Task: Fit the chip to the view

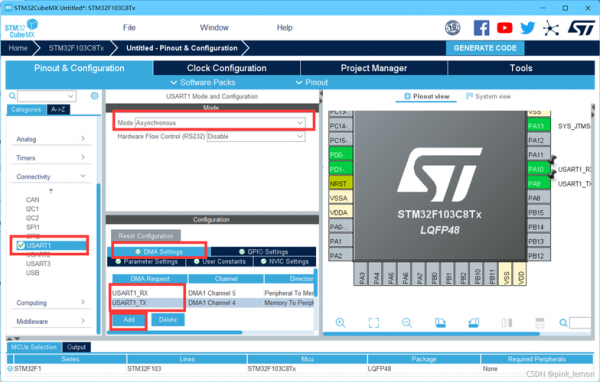Action: pos(374,323)
